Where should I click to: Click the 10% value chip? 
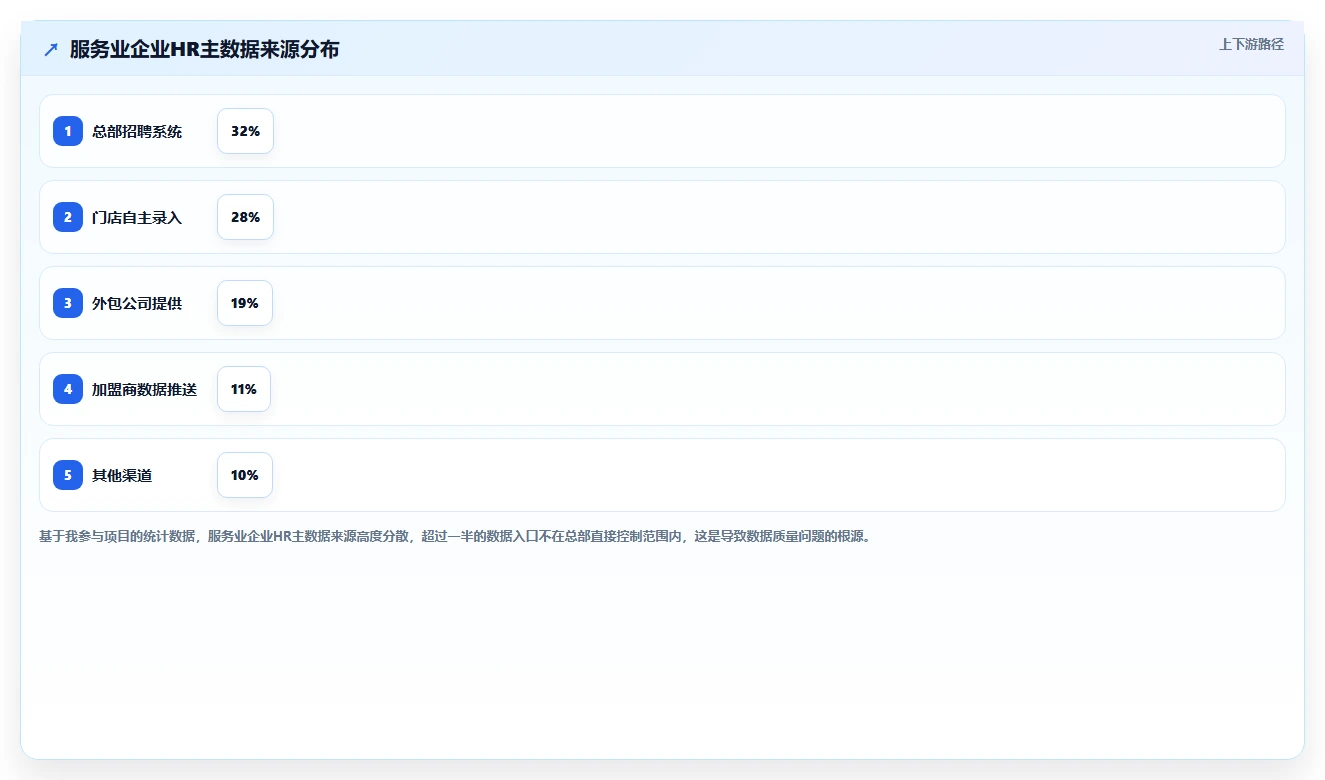pos(245,475)
